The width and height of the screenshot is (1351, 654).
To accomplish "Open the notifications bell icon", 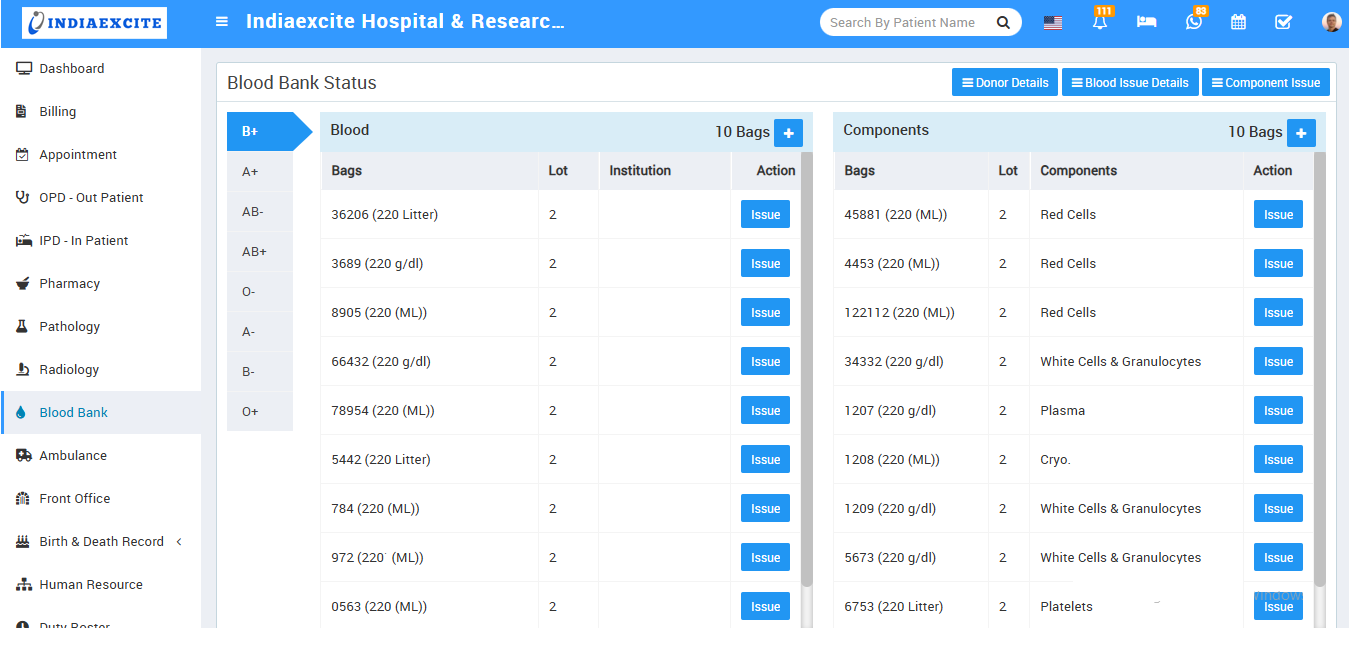I will point(1100,22).
